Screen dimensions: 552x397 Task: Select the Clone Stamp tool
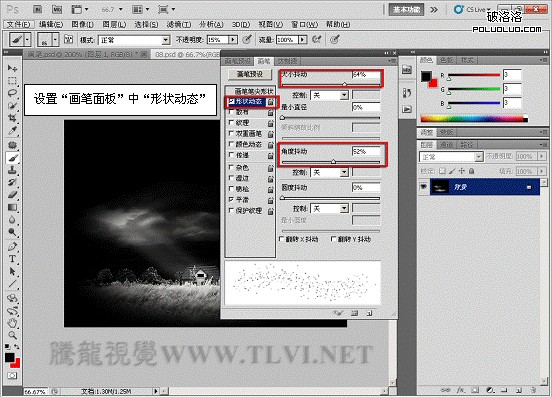12,170
